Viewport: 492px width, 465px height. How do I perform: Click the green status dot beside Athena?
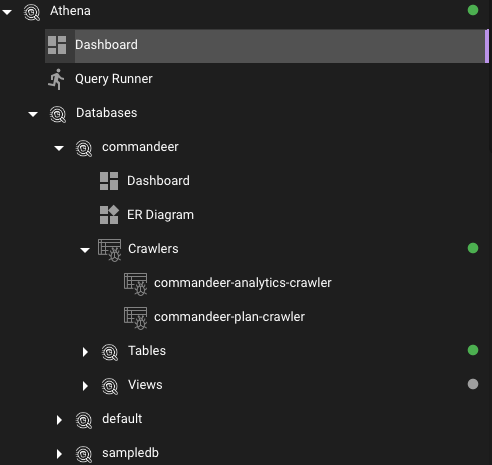tap(473, 10)
